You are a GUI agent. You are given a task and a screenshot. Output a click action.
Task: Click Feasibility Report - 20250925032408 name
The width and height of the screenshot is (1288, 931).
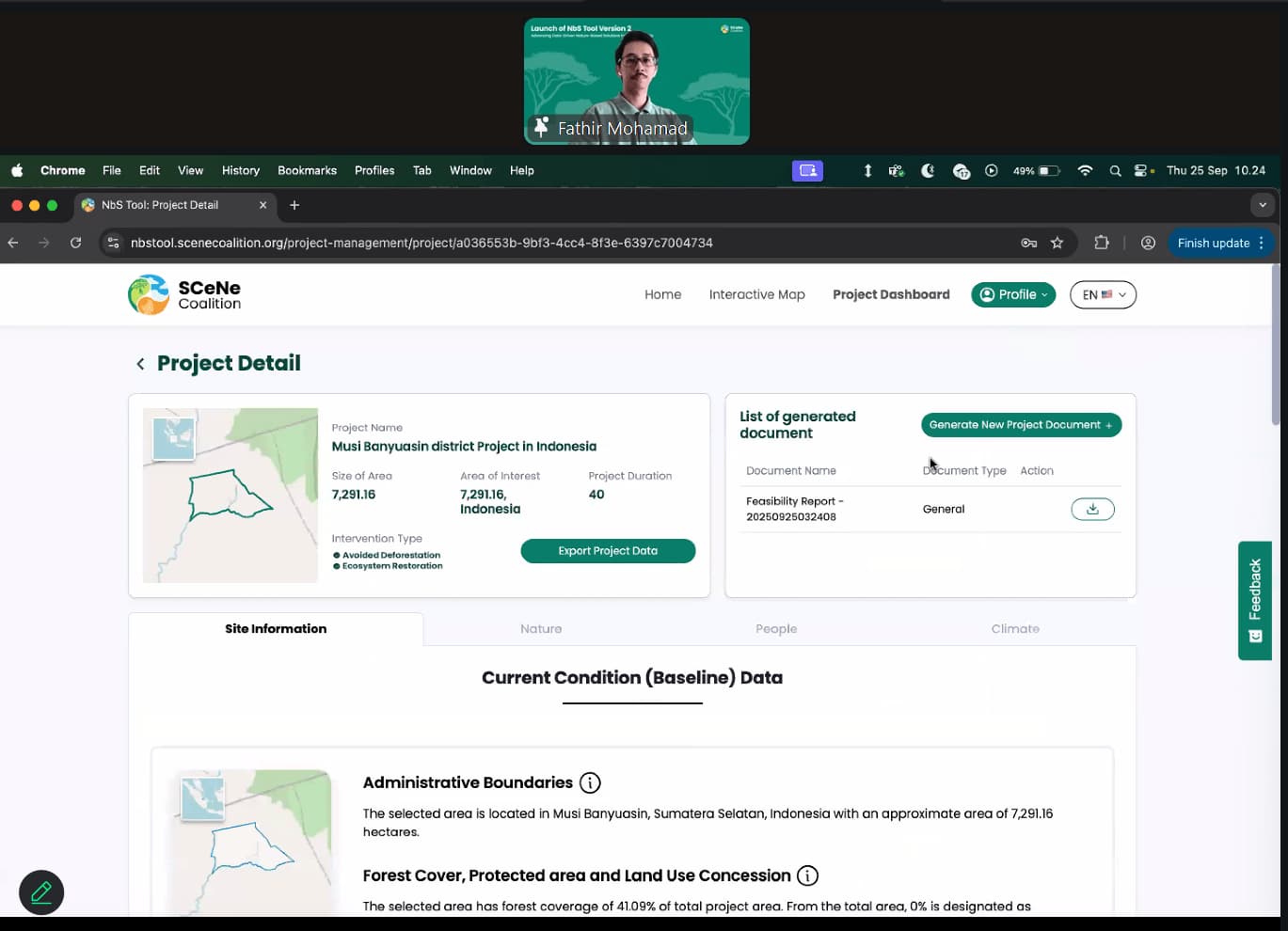tap(795, 509)
